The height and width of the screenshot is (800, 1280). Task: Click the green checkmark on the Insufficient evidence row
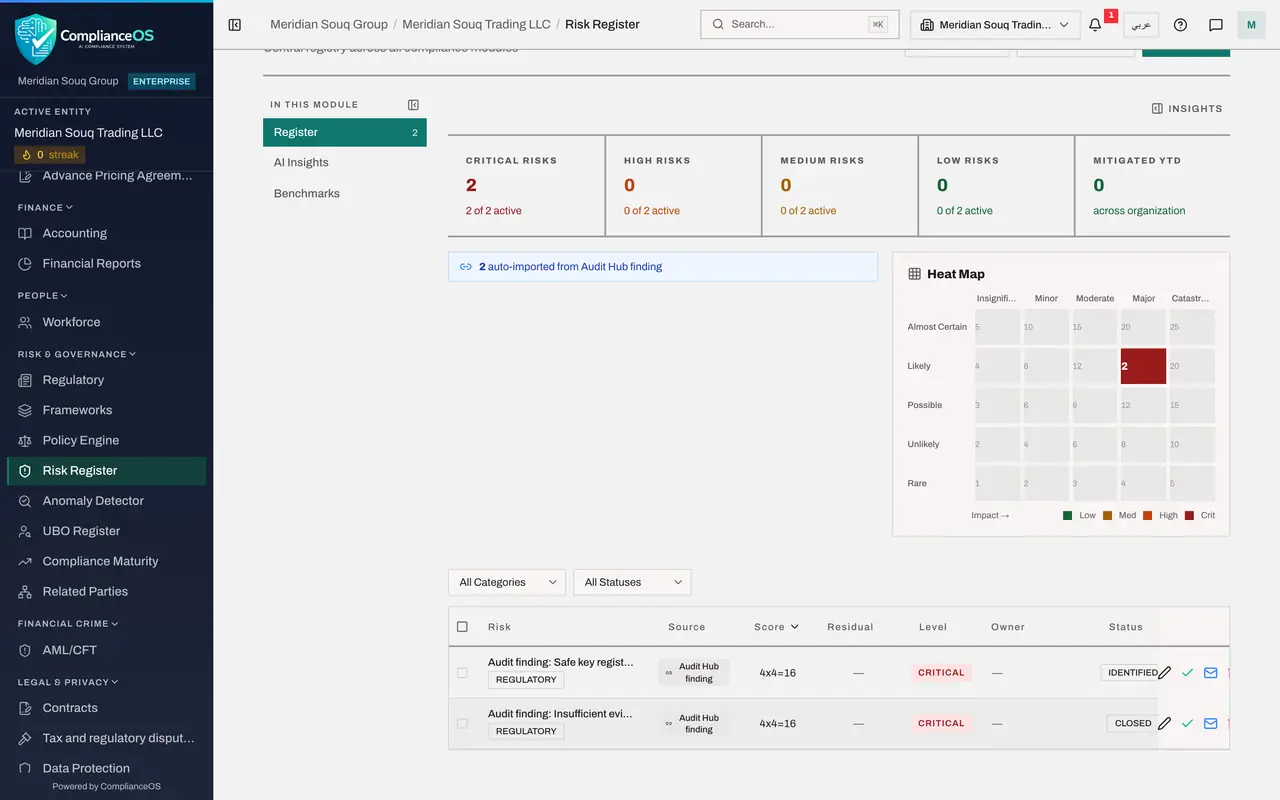pyautogui.click(x=1187, y=723)
